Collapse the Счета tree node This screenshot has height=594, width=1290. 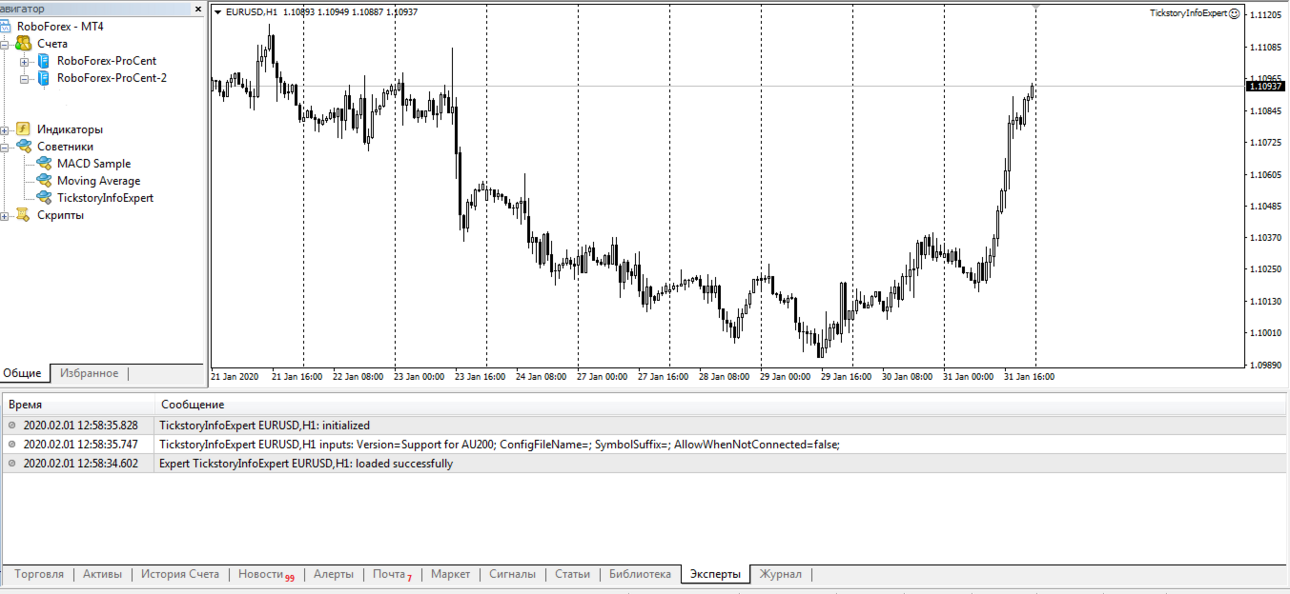coord(5,44)
